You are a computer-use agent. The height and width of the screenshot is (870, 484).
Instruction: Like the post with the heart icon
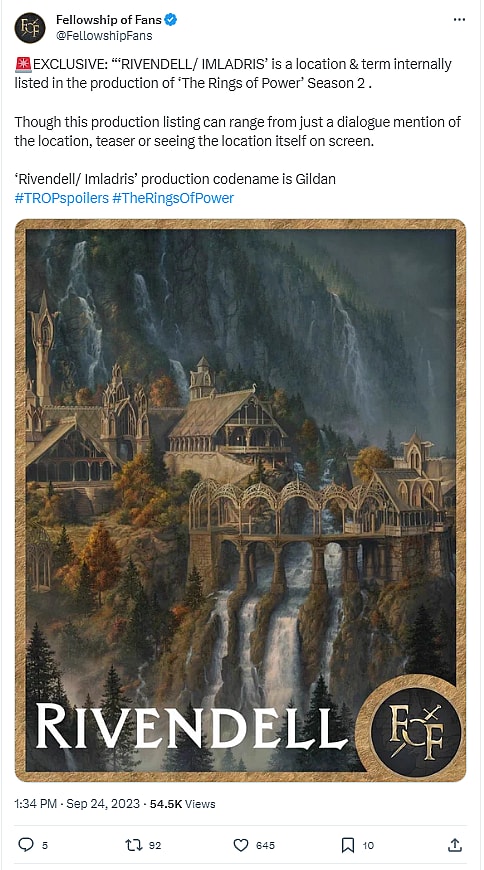[x=240, y=845]
